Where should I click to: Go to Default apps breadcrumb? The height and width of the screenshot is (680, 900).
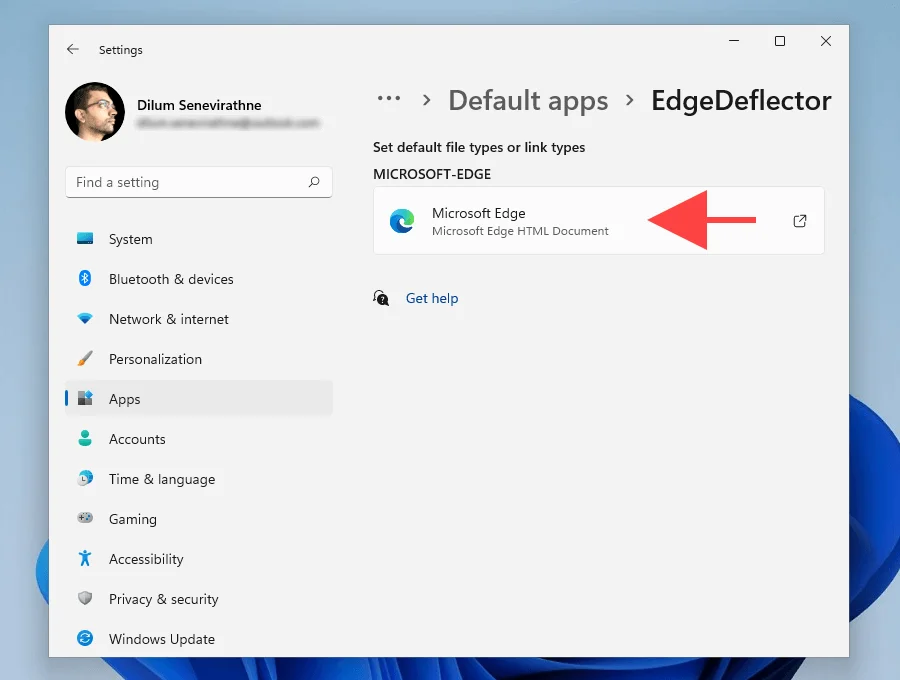[x=528, y=100]
